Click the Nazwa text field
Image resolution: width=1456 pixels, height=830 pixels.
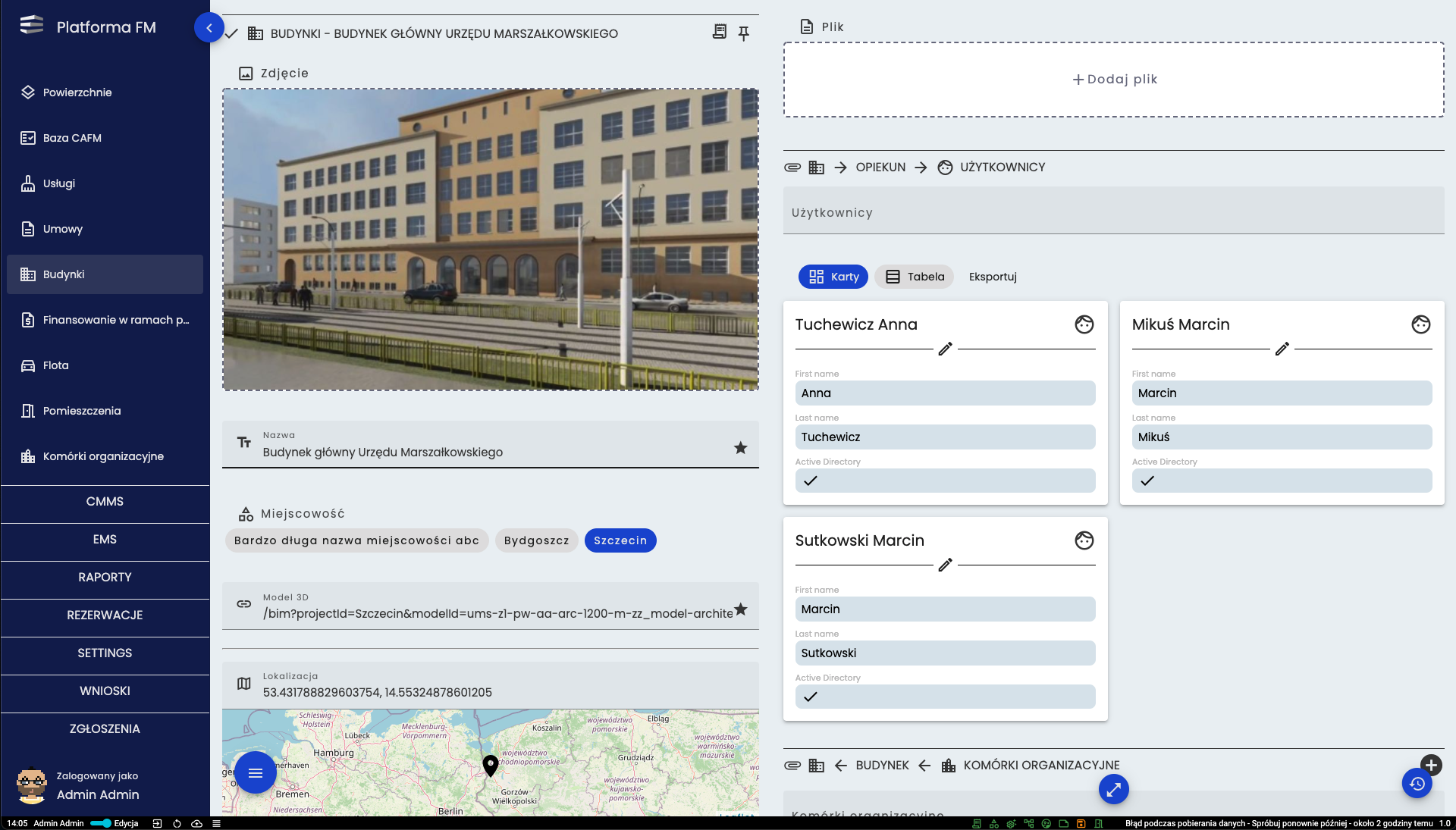(491, 445)
